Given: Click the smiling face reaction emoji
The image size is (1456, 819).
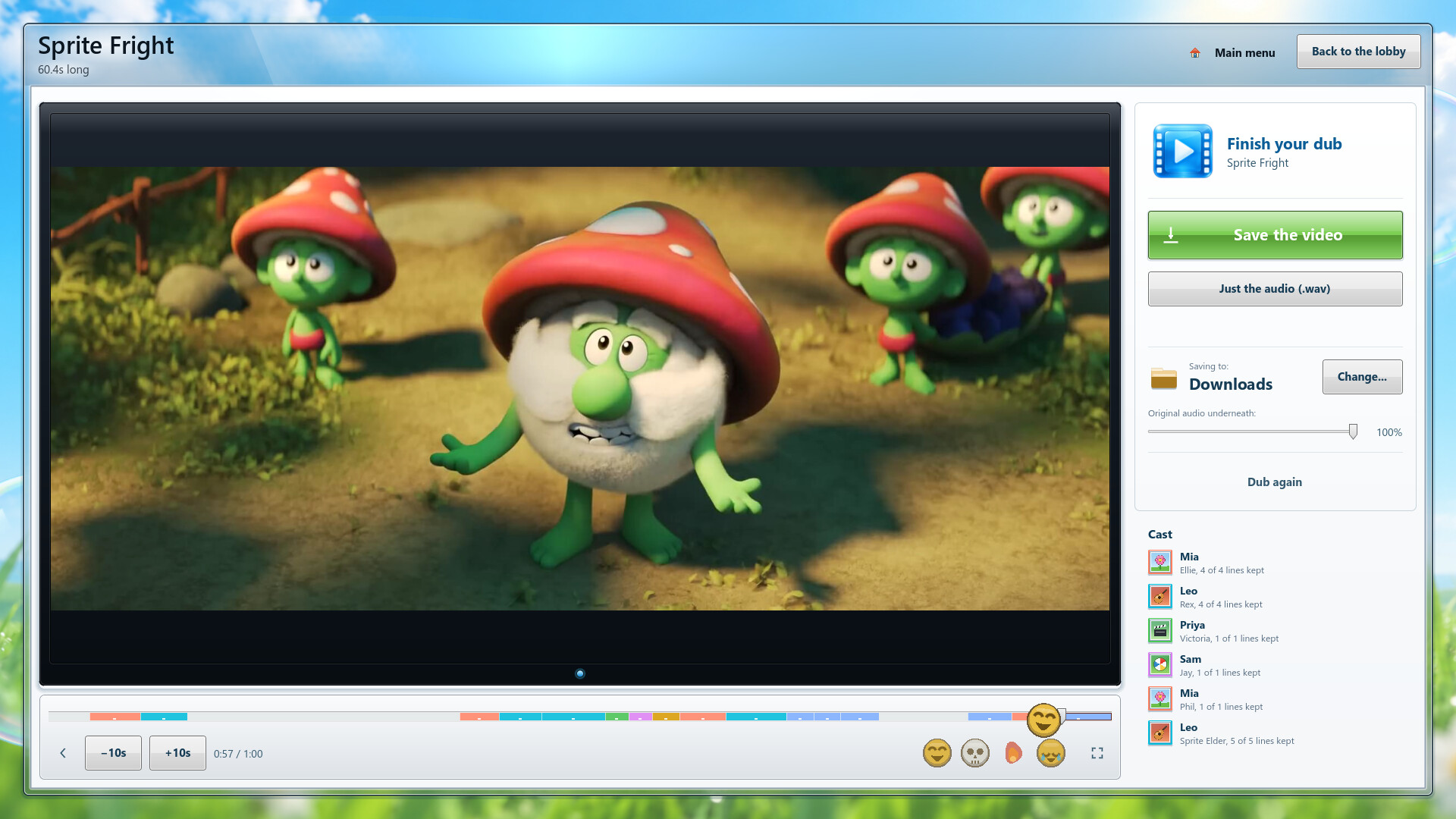Looking at the screenshot, I should click(937, 753).
